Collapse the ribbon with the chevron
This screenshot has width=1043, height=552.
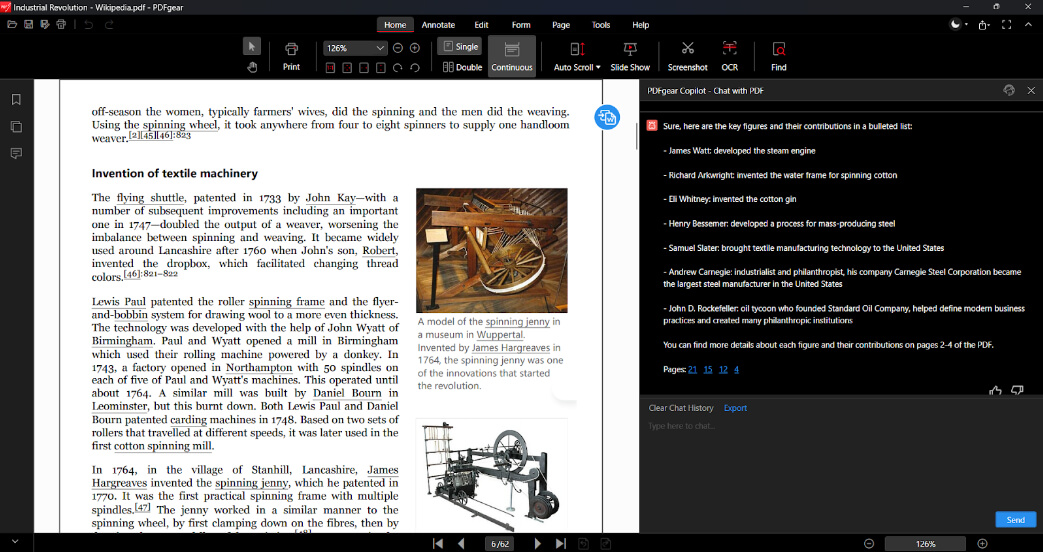[x=1029, y=25]
